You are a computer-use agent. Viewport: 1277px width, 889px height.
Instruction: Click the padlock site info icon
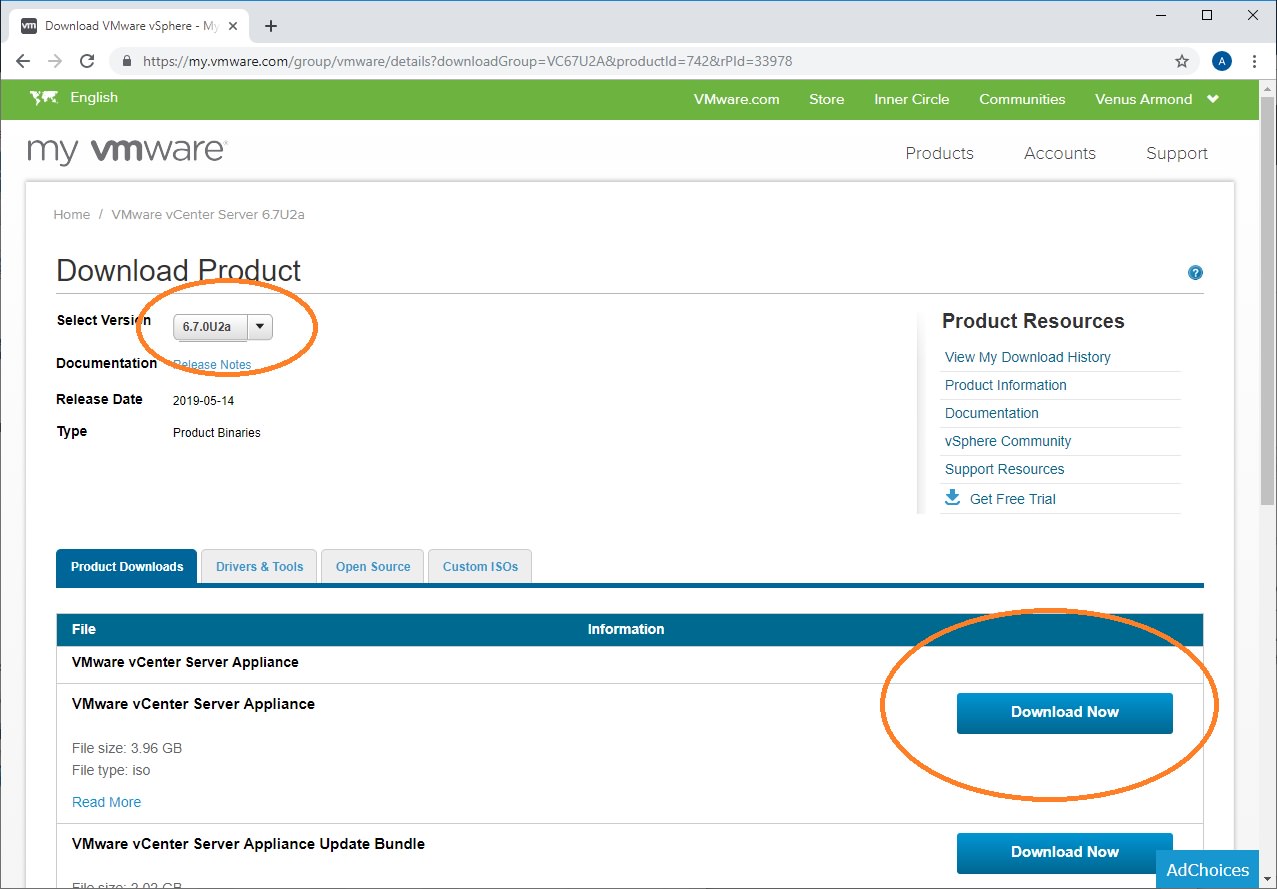[x=126, y=61]
